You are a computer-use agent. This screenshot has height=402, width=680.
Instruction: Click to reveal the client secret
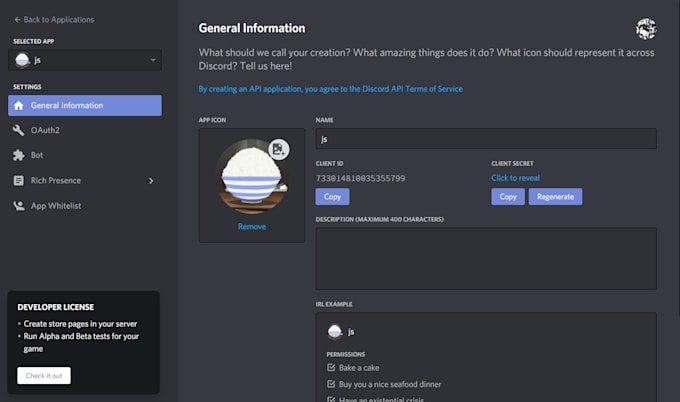(516, 178)
